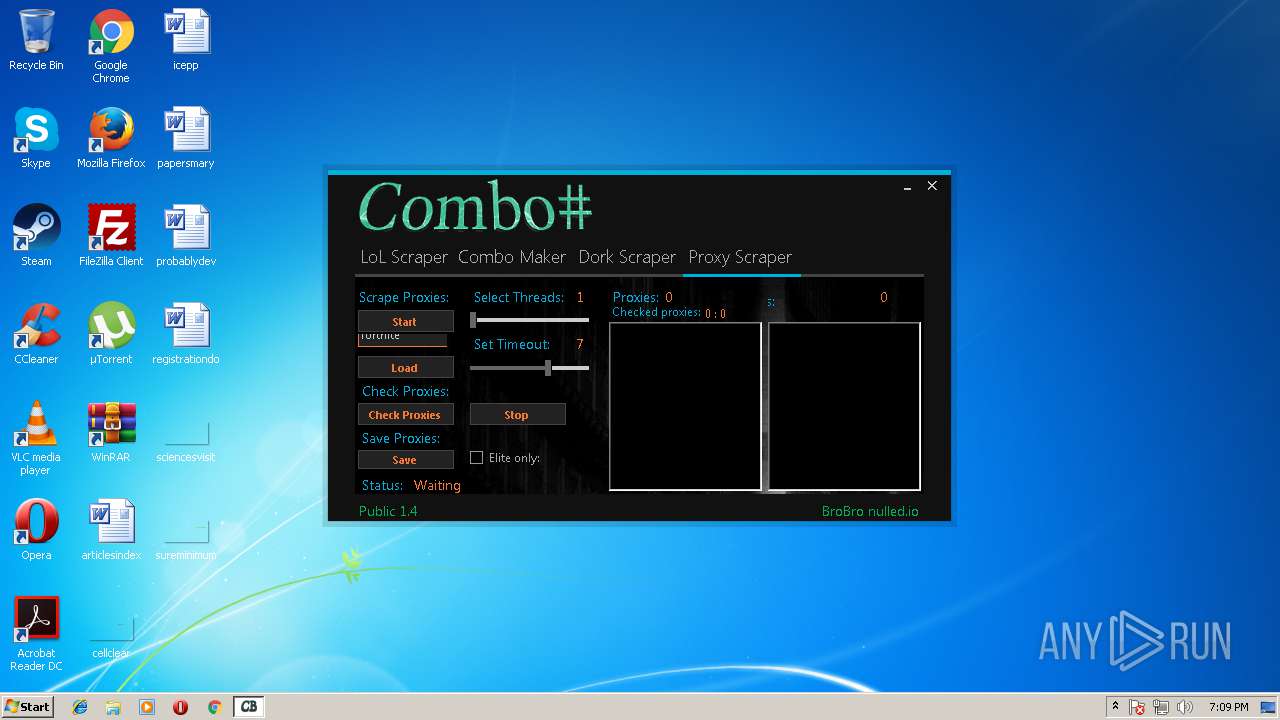1280x720 pixels.
Task: Open the icepp Word document
Action: tap(186, 40)
